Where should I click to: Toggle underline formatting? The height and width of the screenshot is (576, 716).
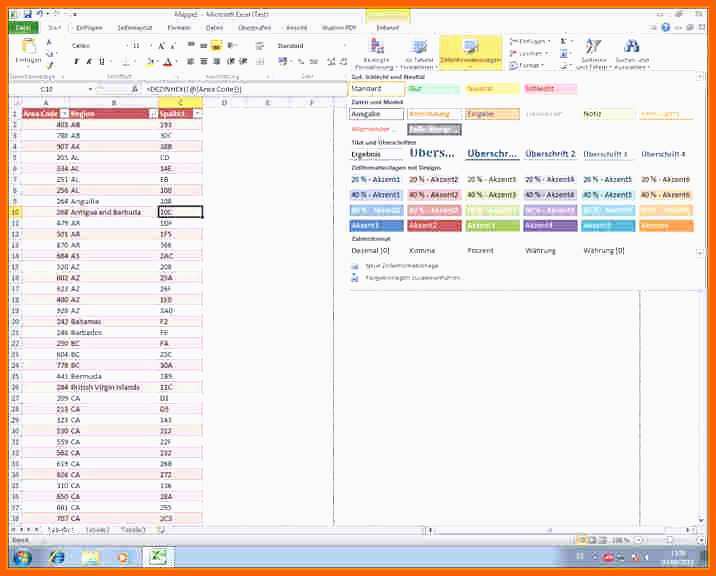(x=101, y=61)
